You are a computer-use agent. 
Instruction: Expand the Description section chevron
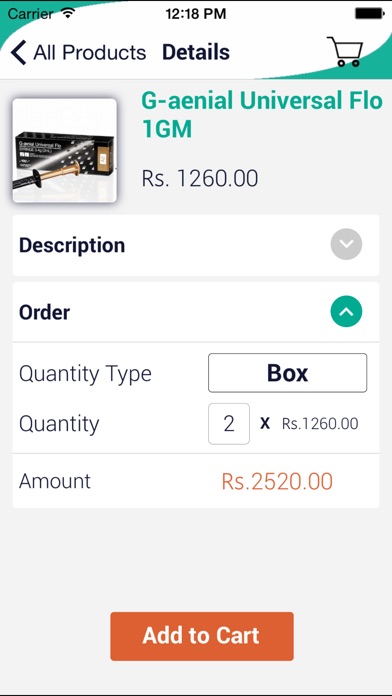tap(346, 244)
